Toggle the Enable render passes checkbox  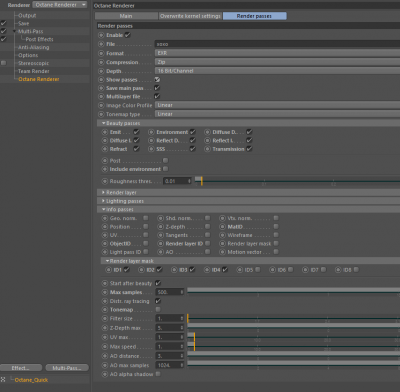128,35
